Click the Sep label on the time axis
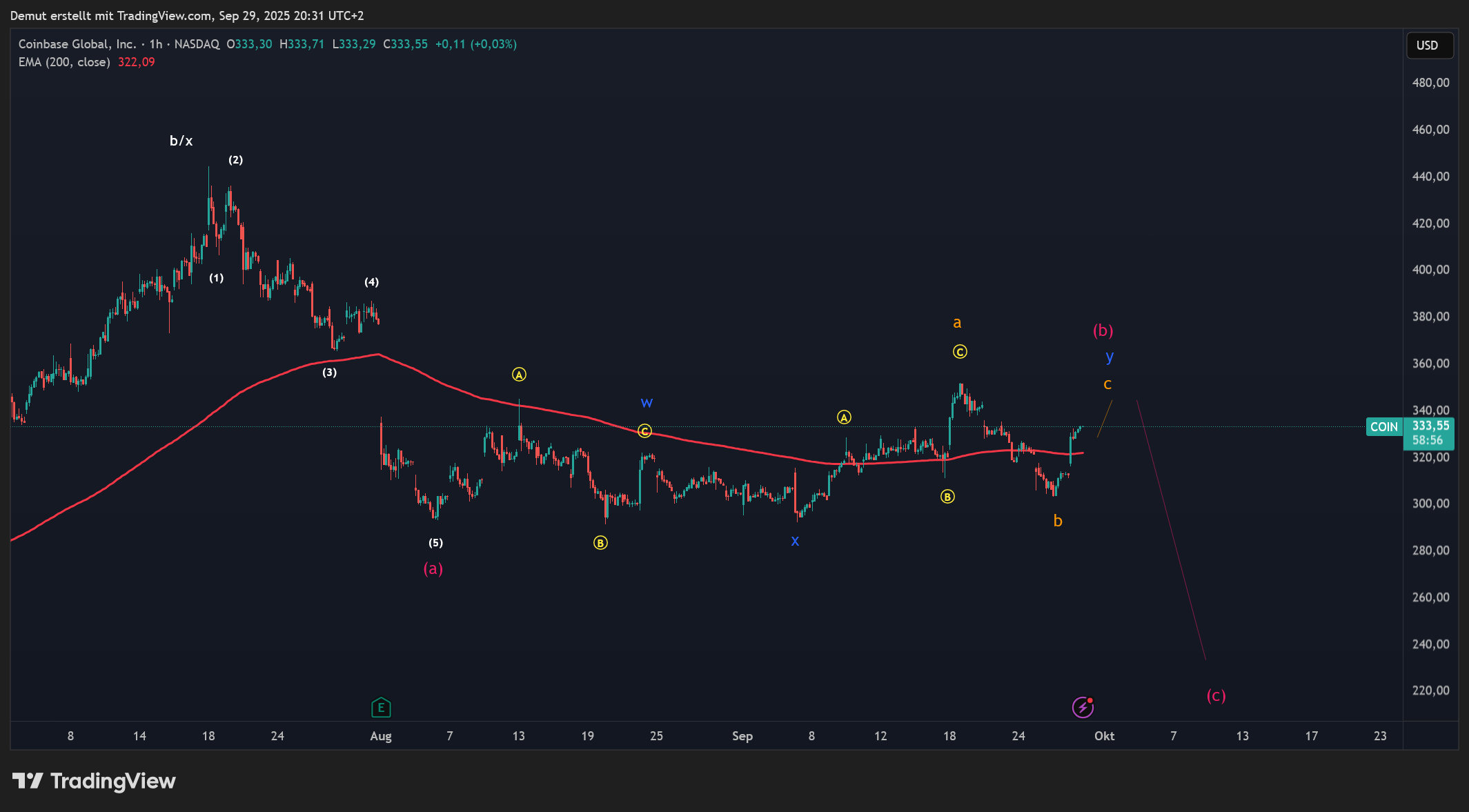Image resolution: width=1469 pixels, height=812 pixels. [x=742, y=736]
